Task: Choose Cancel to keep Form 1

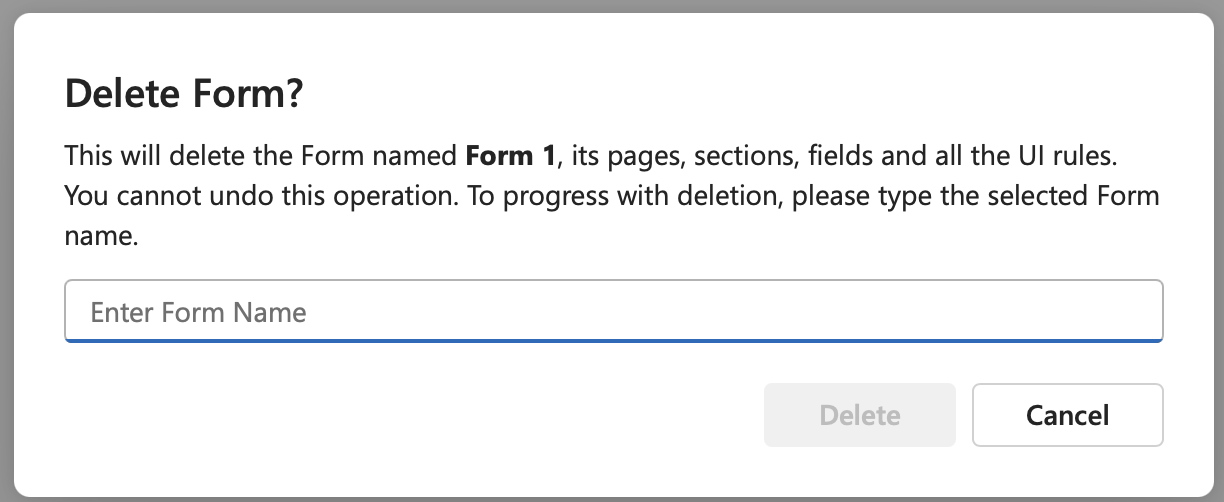Action: point(1067,415)
